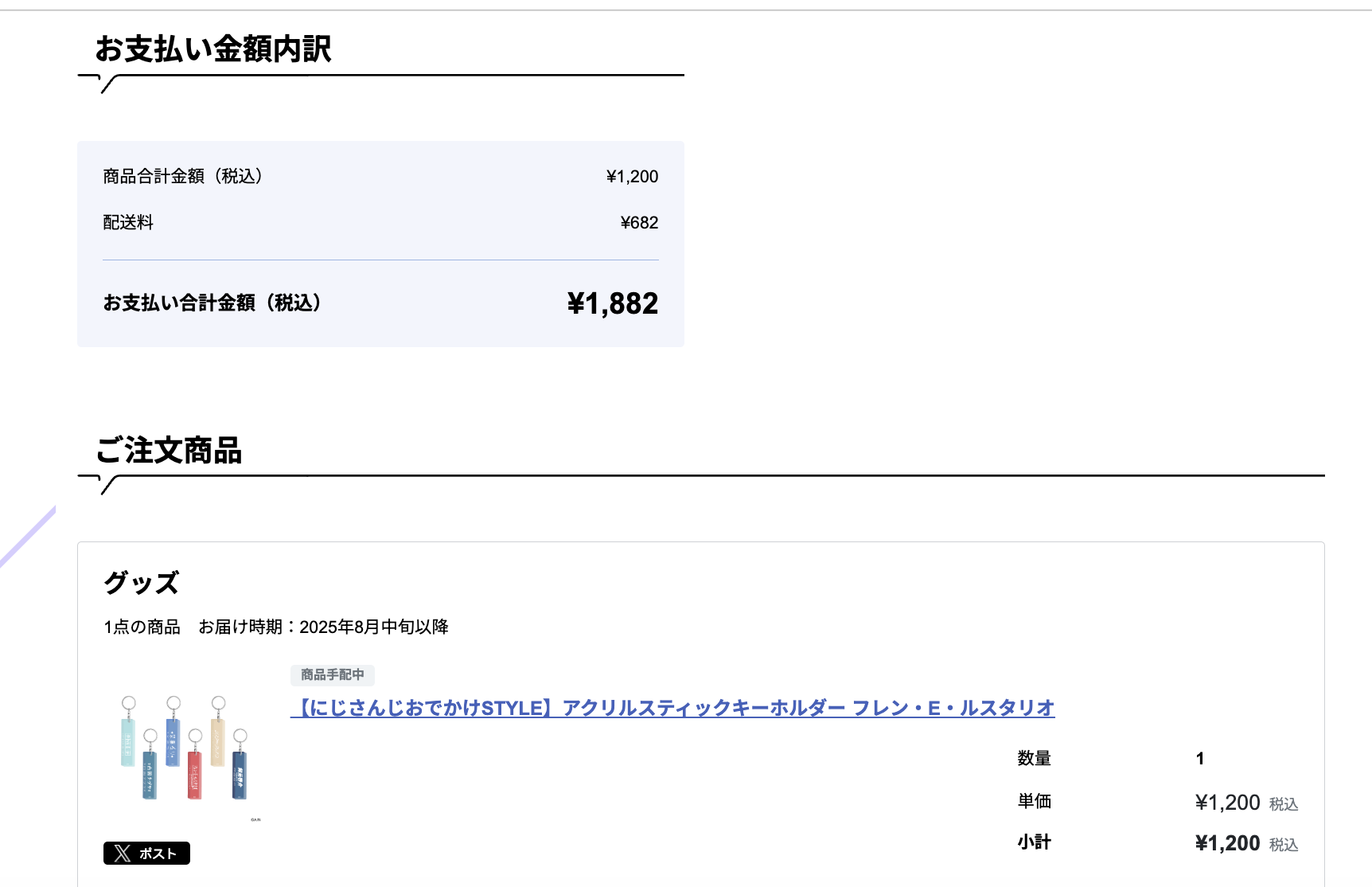Click the keyholder product thumbnail image
Screen dimensions: 1372x887
185,748
